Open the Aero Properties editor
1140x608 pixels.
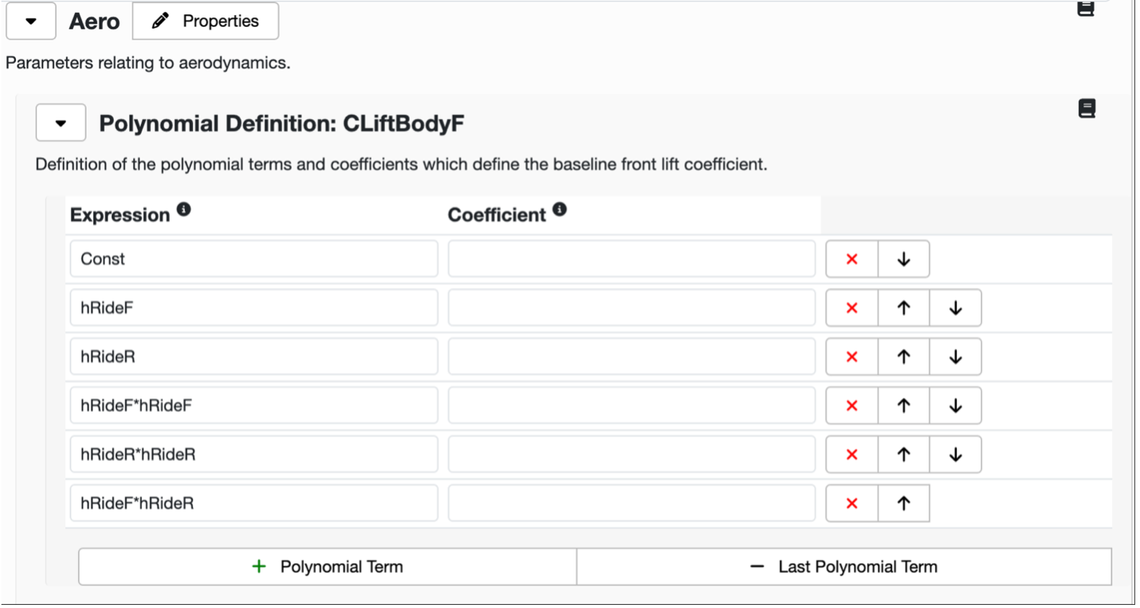(206, 21)
